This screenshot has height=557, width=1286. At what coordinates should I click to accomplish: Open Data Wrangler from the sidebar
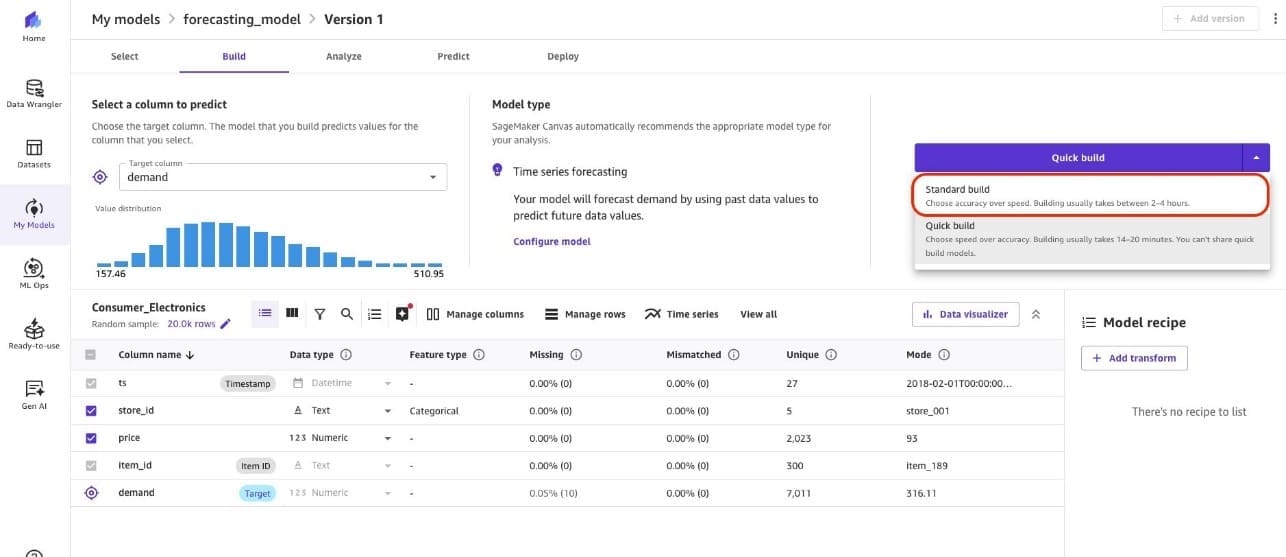pos(34,93)
